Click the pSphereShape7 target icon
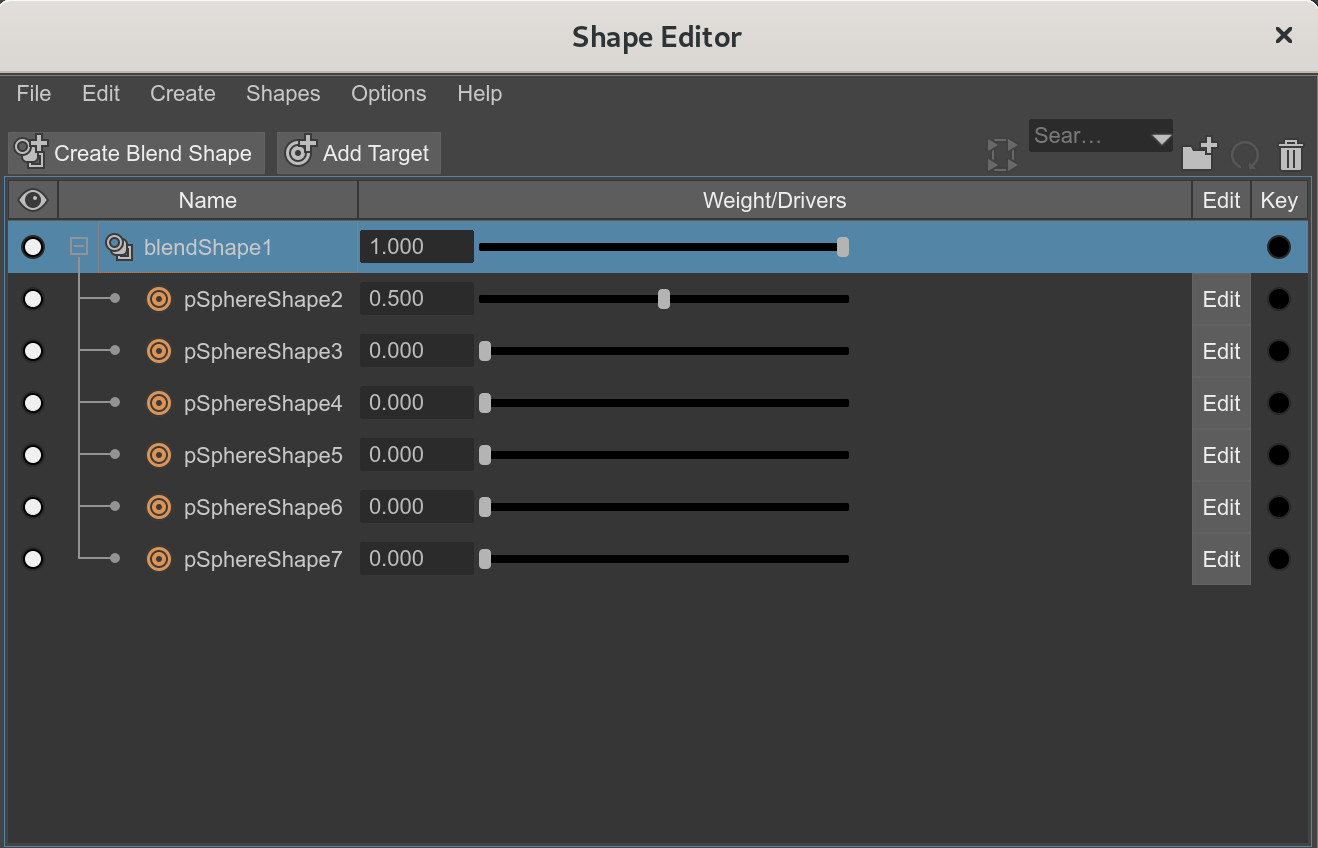The image size is (1318, 848). (x=159, y=559)
